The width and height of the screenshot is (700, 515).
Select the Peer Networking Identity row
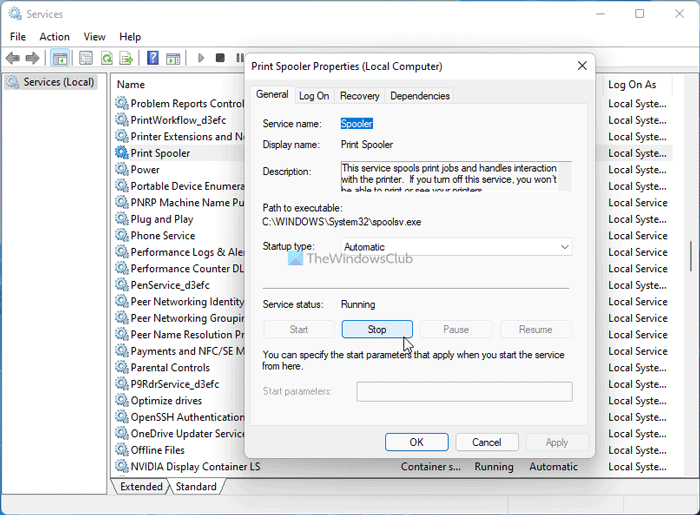tap(179, 301)
